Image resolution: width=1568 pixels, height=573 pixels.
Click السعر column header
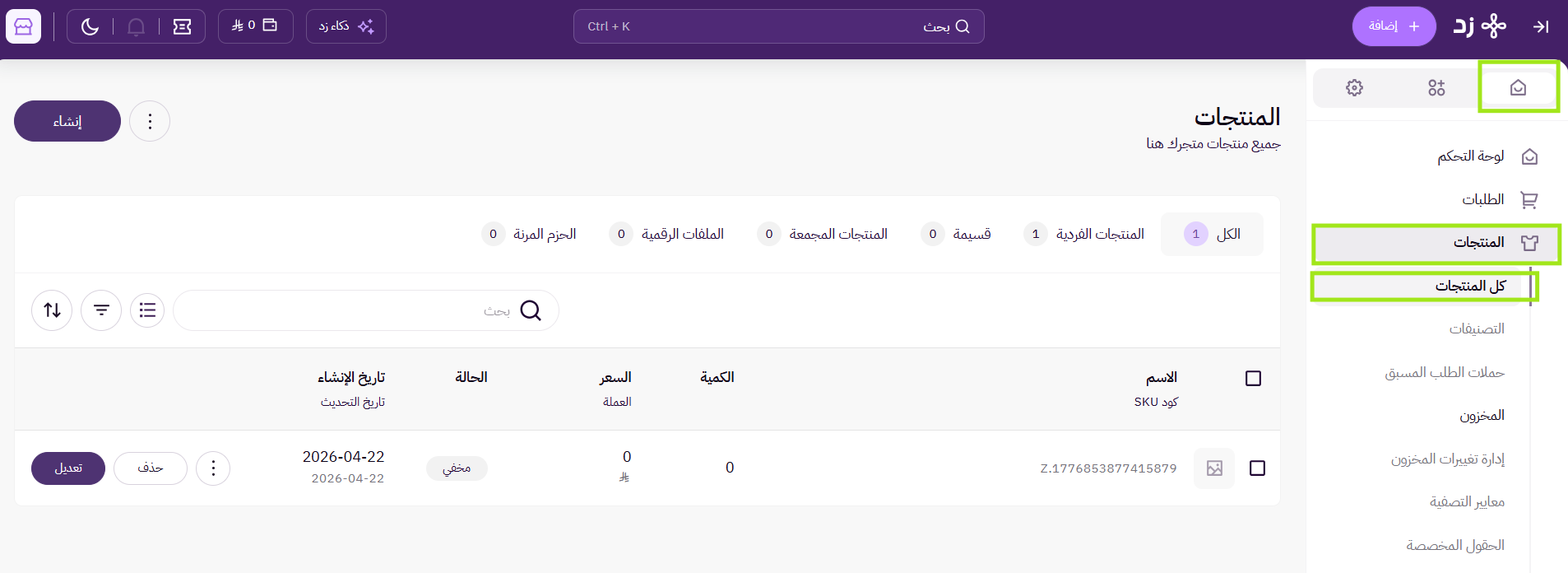pos(615,377)
